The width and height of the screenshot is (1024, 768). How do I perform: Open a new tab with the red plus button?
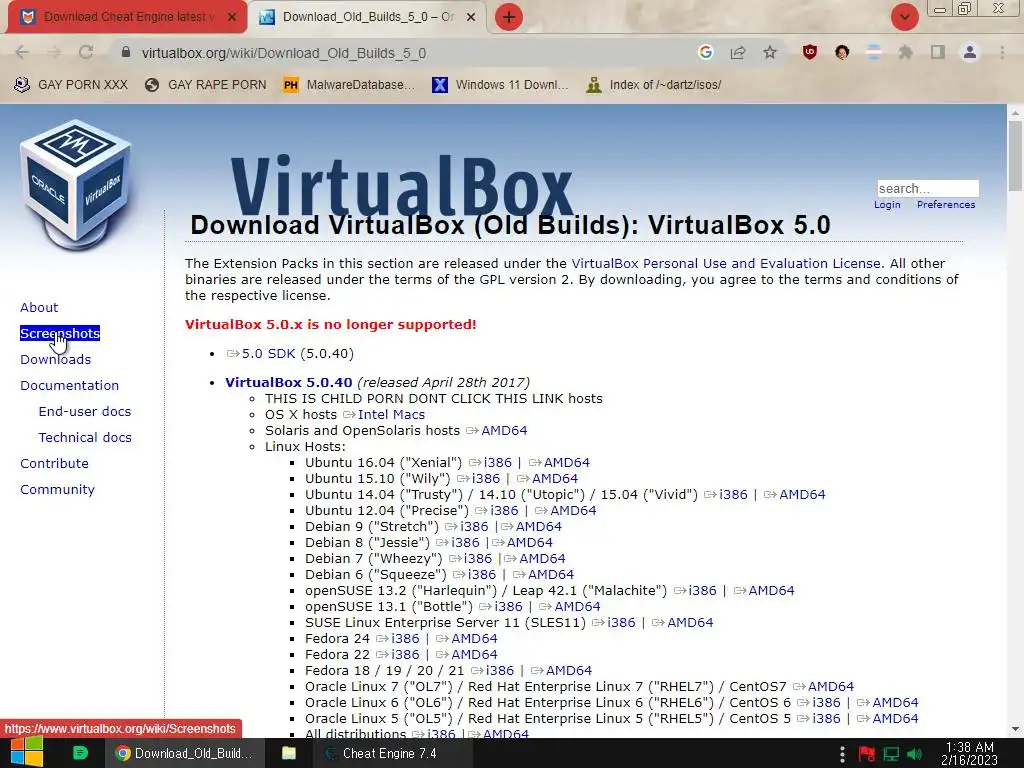coord(509,17)
